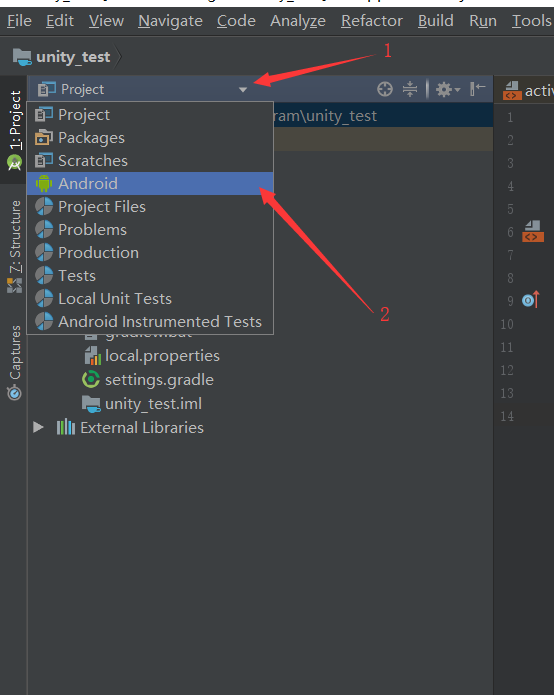
Task: Click line number 1 in gutter
Action: (510, 117)
